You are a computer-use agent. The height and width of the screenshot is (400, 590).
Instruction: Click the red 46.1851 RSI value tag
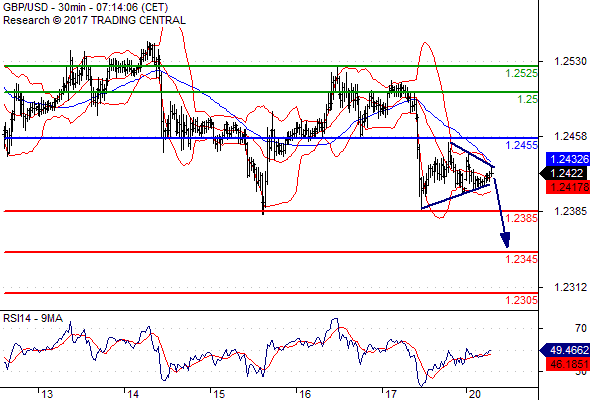coord(567,364)
